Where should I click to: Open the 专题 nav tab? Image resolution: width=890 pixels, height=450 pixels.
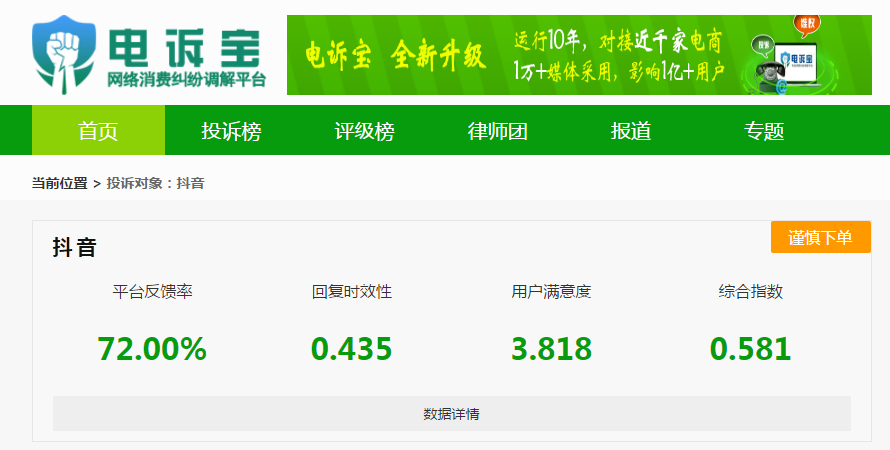click(764, 130)
